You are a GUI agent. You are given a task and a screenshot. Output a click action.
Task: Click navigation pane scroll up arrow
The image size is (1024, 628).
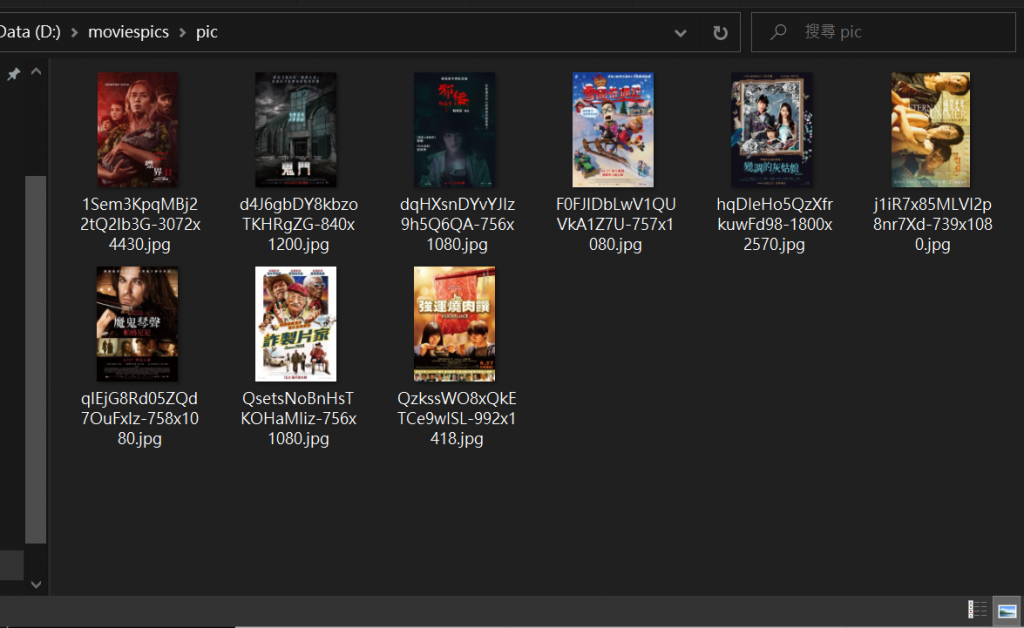point(36,72)
